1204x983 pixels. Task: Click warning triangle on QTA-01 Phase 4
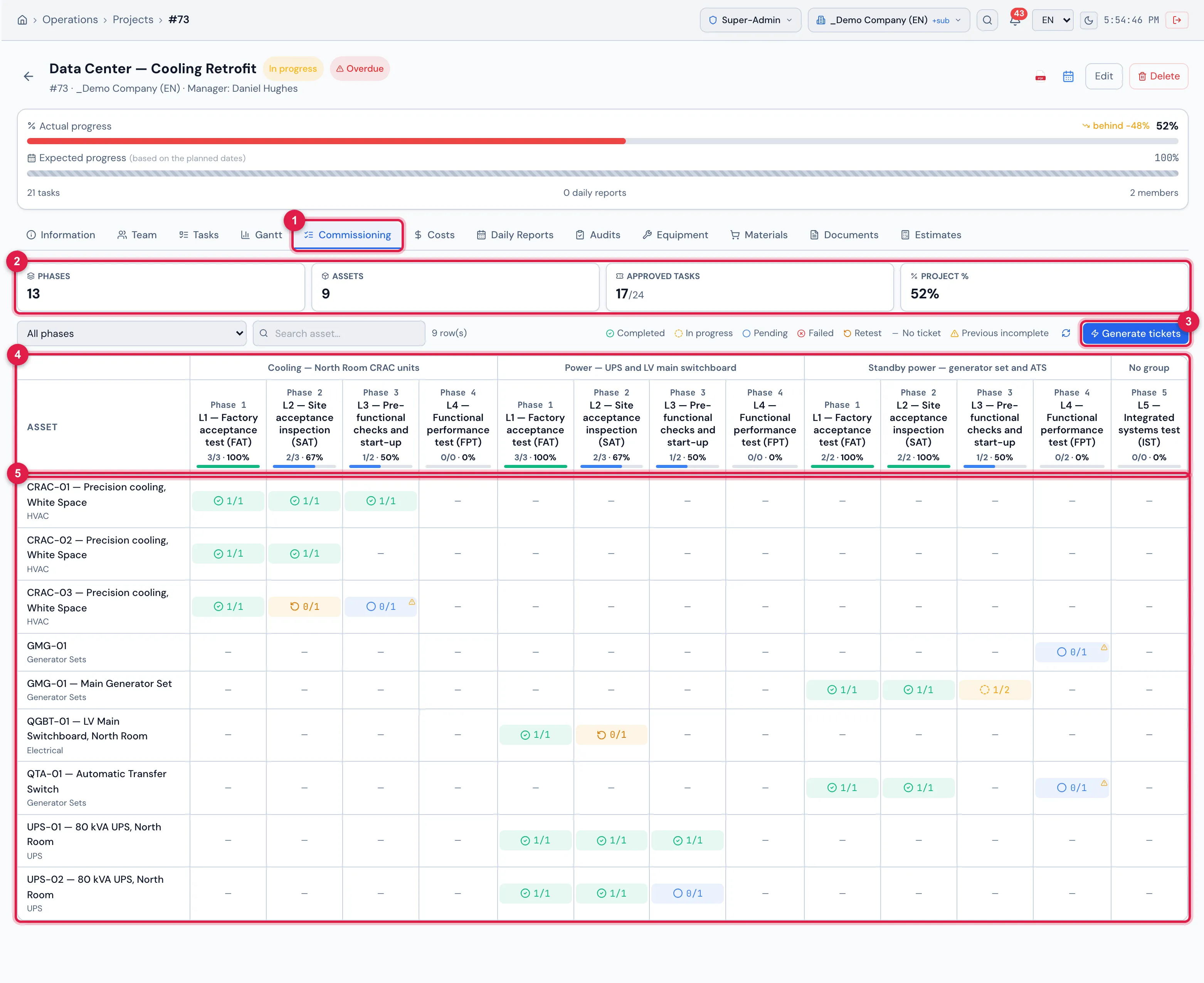pyautogui.click(x=1103, y=783)
